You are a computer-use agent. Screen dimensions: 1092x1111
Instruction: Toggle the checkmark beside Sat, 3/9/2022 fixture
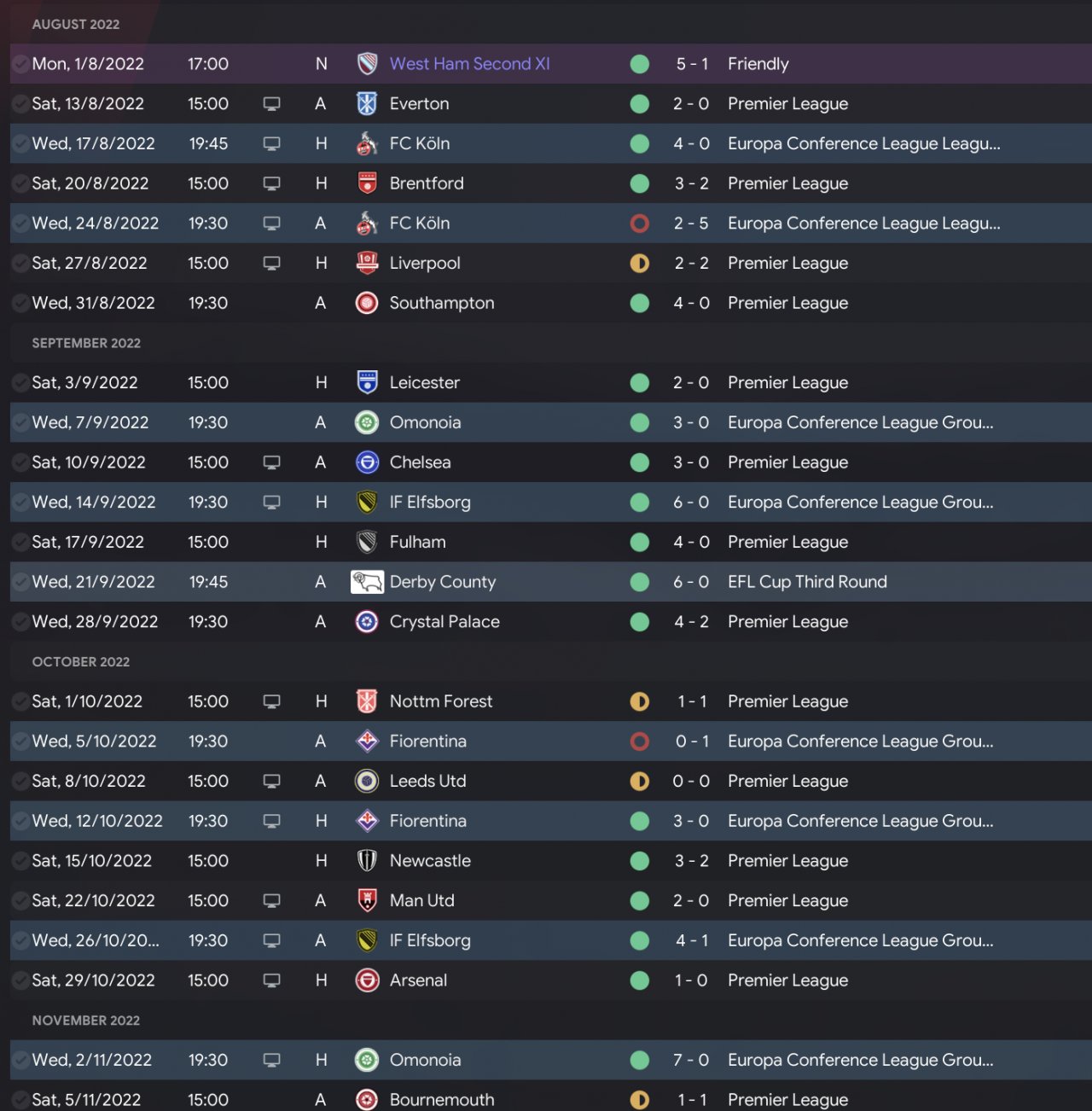point(20,382)
